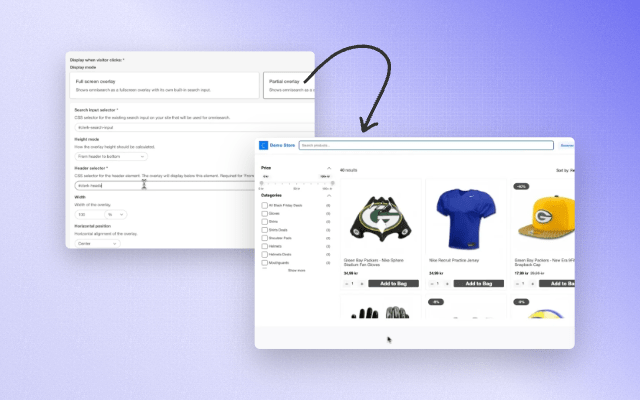Click the 40 results count text
The image size is (640, 400).
pyautogui.click(x=349, y=170)
